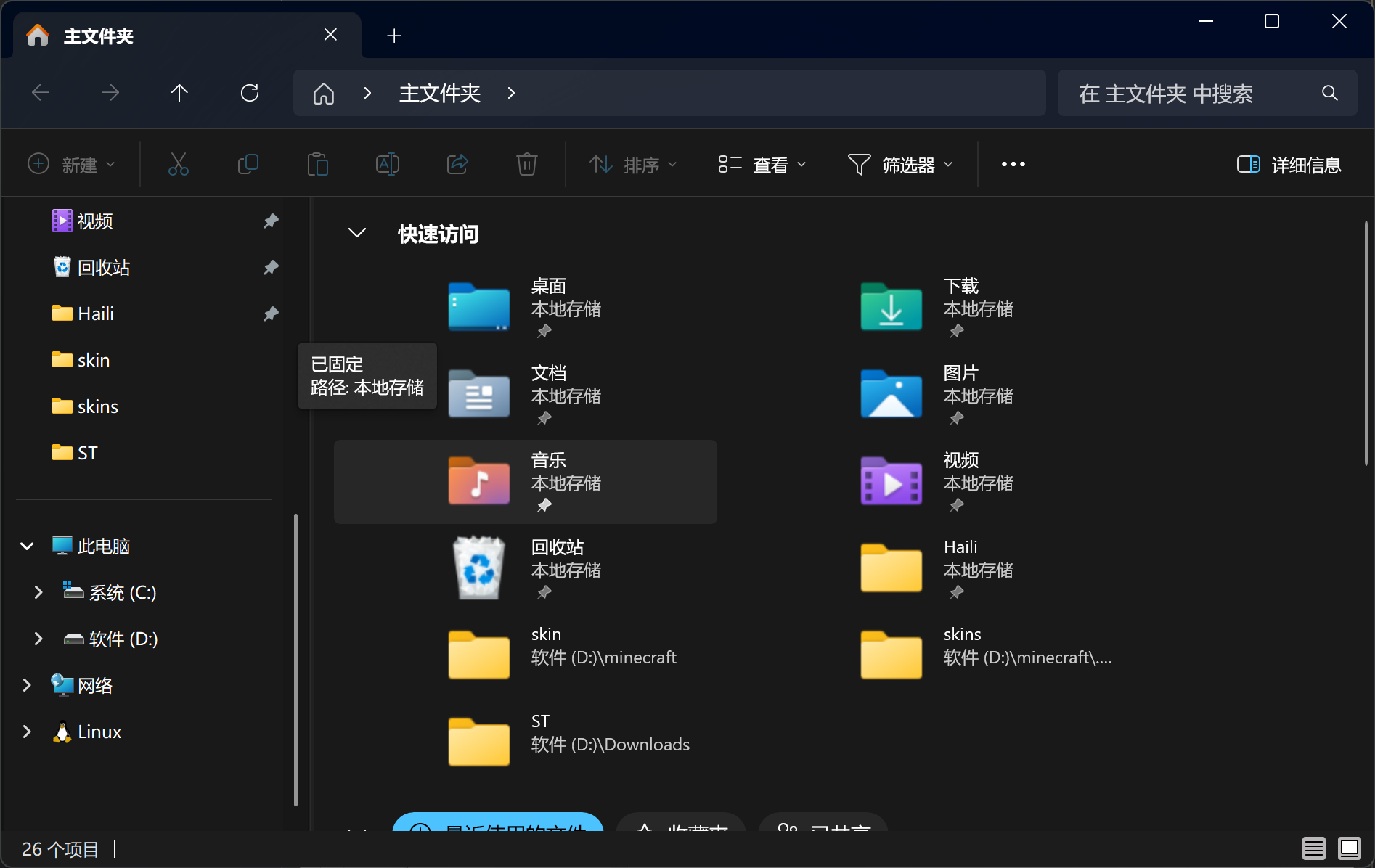
Task: Click the Share icon
Action: tap(457, 164)
